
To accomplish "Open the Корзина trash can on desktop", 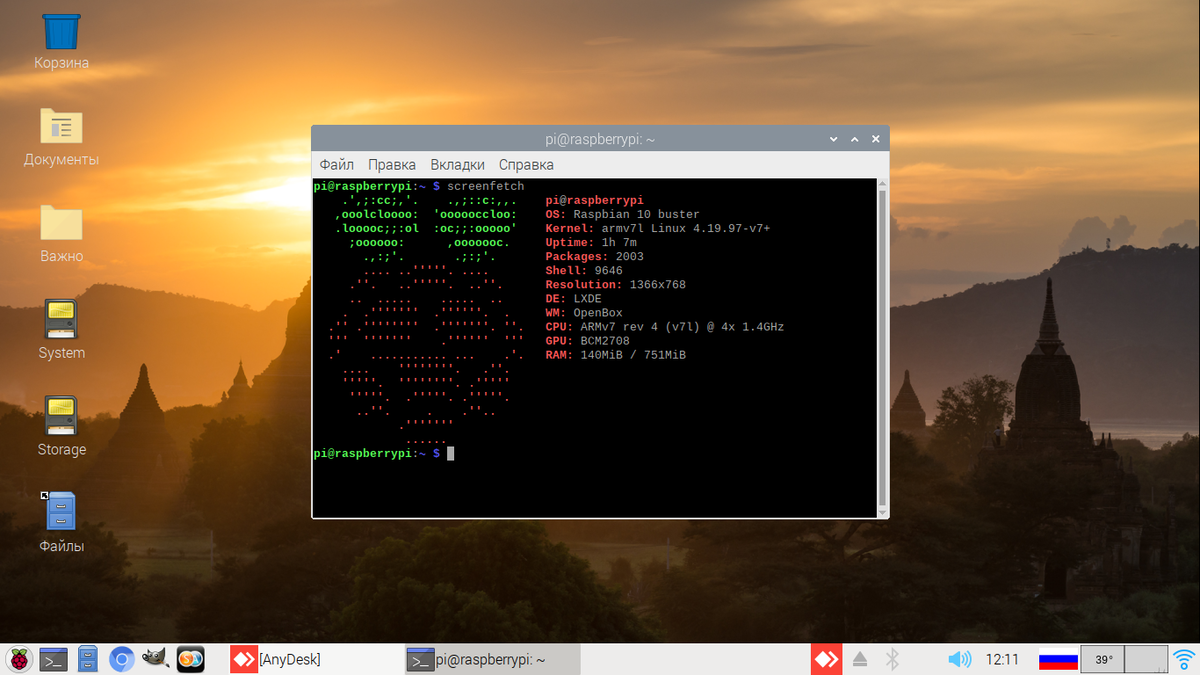I will click(x=60, y=35).
